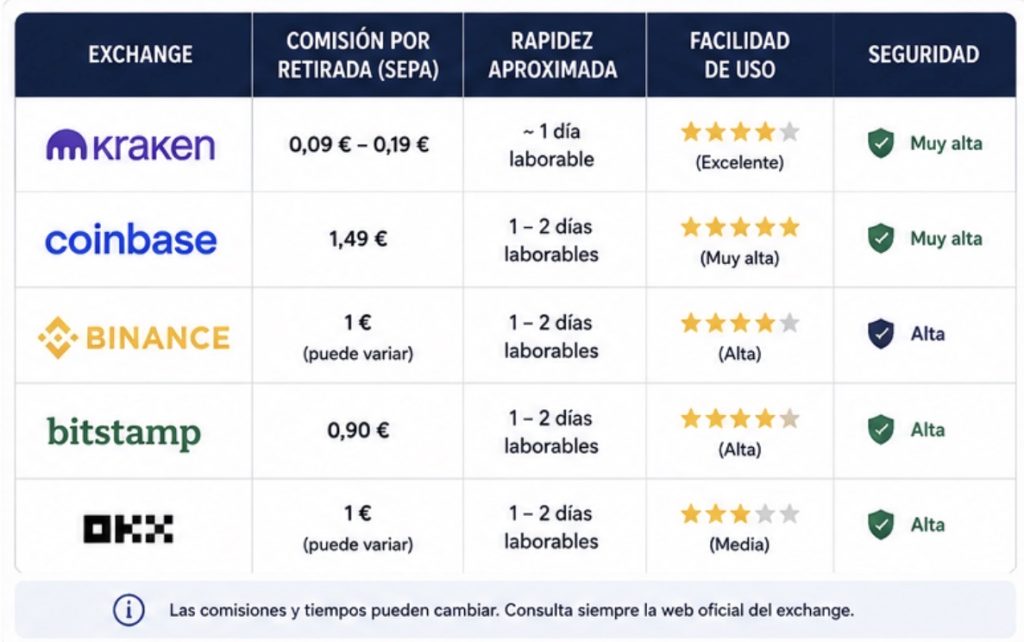
Task: Click Coinbase's five-star usability rating
Action: [x=740, y=227]
